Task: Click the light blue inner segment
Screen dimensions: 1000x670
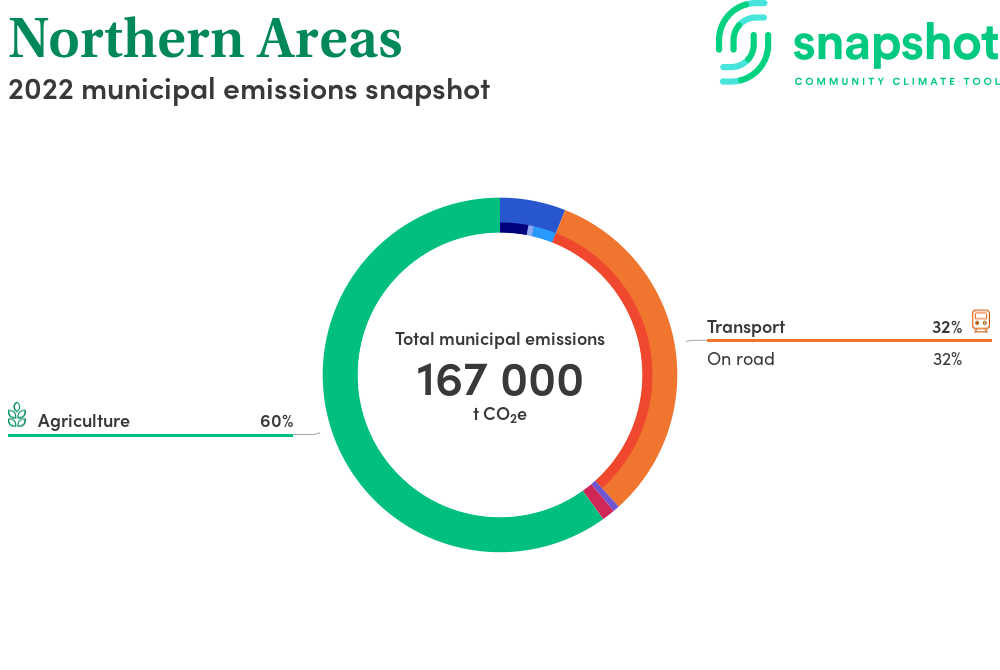Action: tap(544, 234)
